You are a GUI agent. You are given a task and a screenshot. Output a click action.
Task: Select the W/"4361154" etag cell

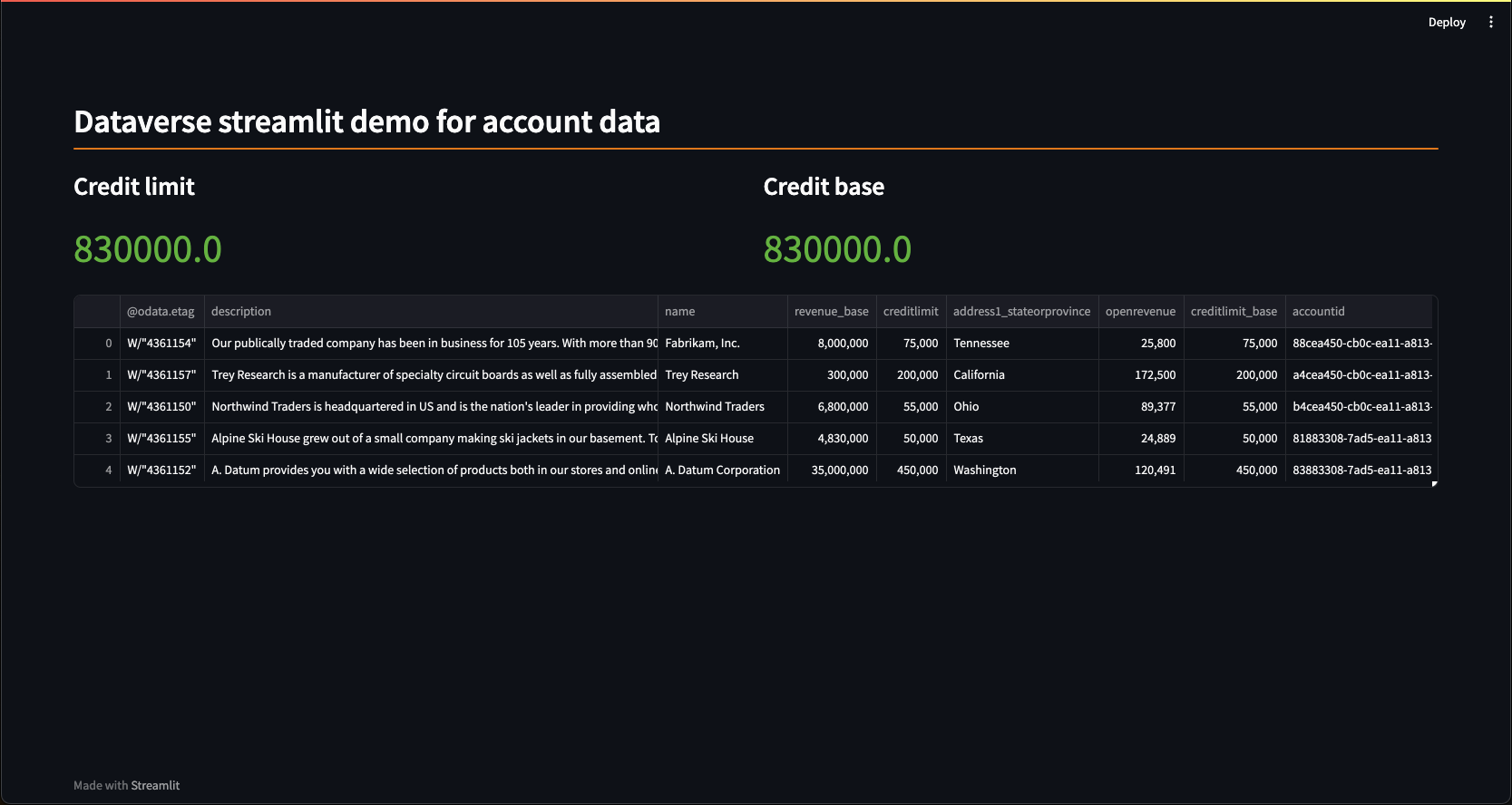pyautogui.click(x=161, y=344)
